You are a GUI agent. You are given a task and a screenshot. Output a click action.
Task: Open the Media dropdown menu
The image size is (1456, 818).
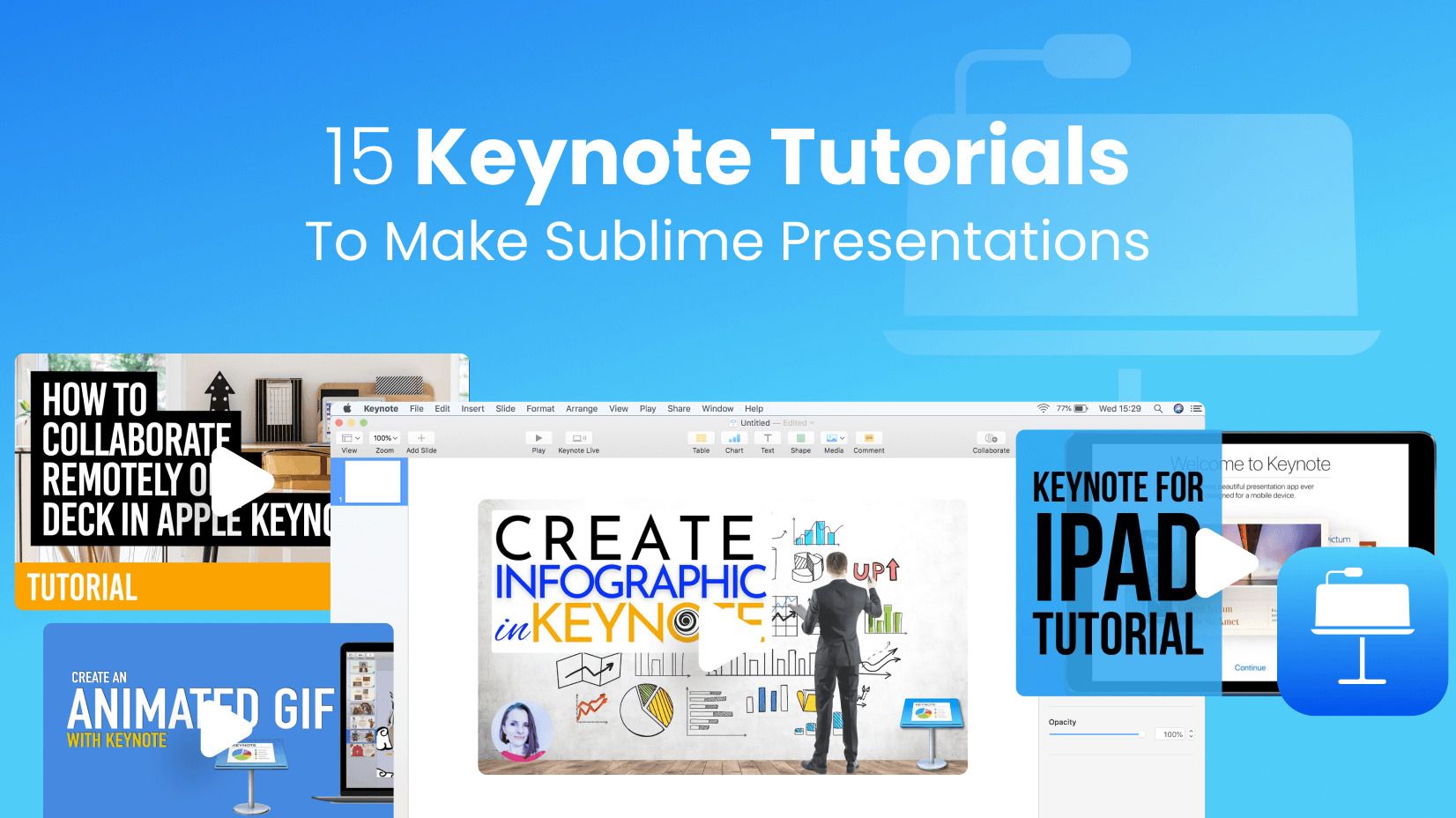(x=834, y=439)
